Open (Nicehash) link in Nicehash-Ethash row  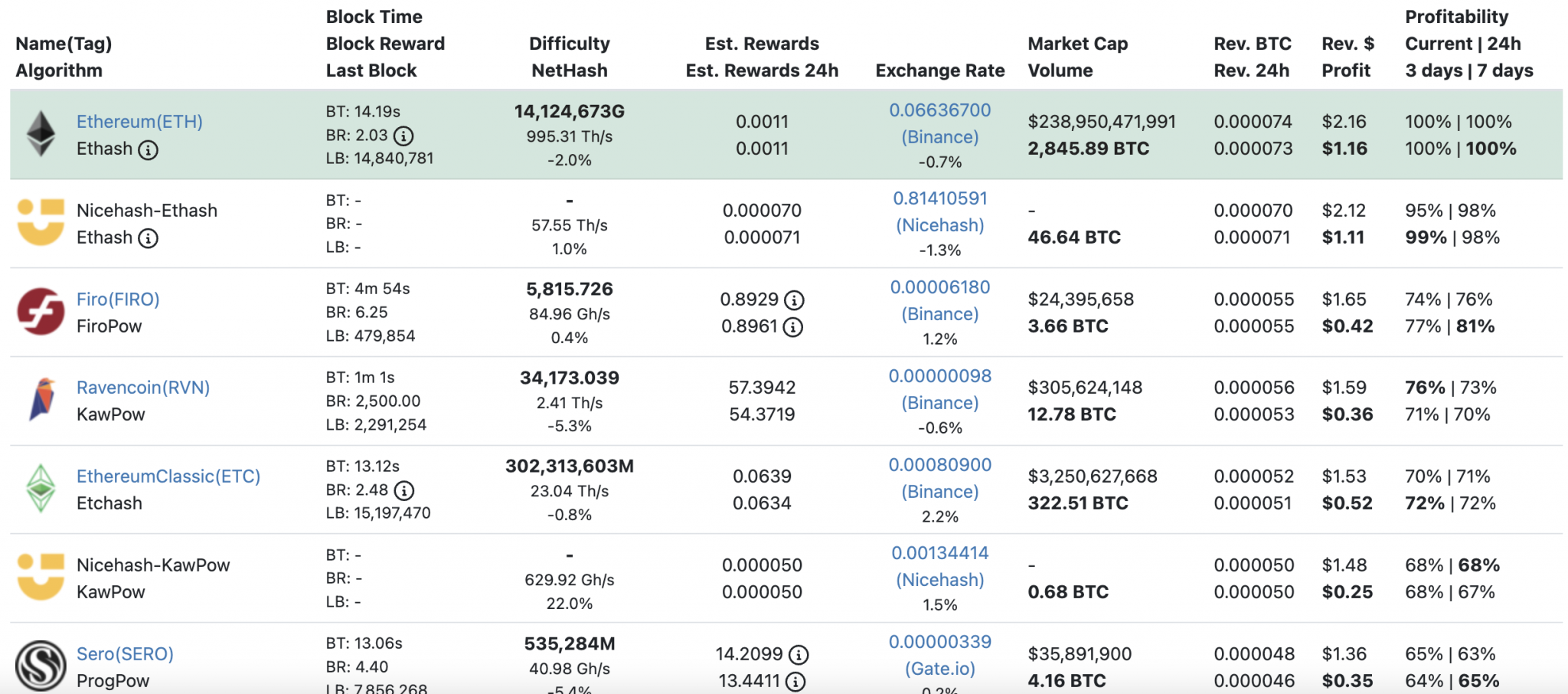(x=940, y=225)
